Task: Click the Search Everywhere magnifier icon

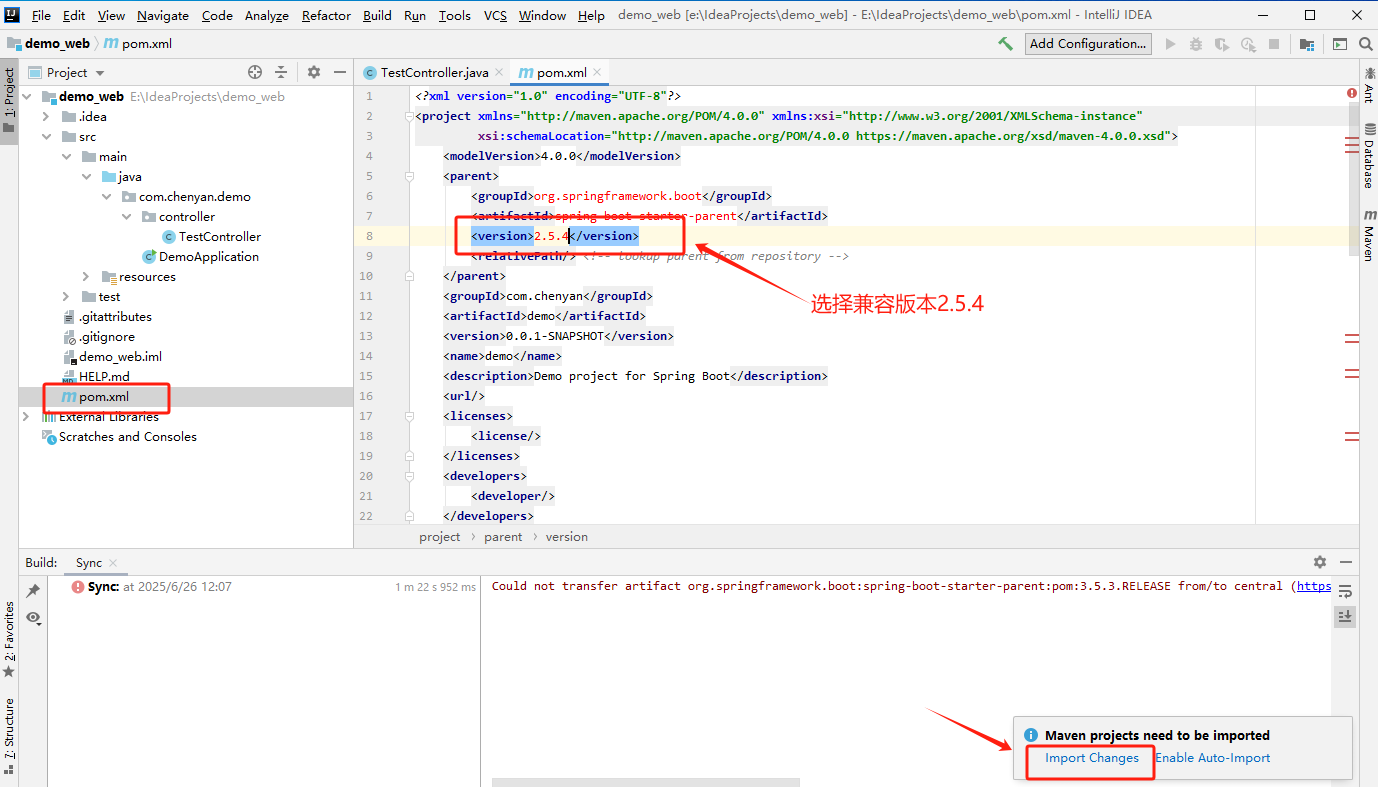Action: (1365, 44)
